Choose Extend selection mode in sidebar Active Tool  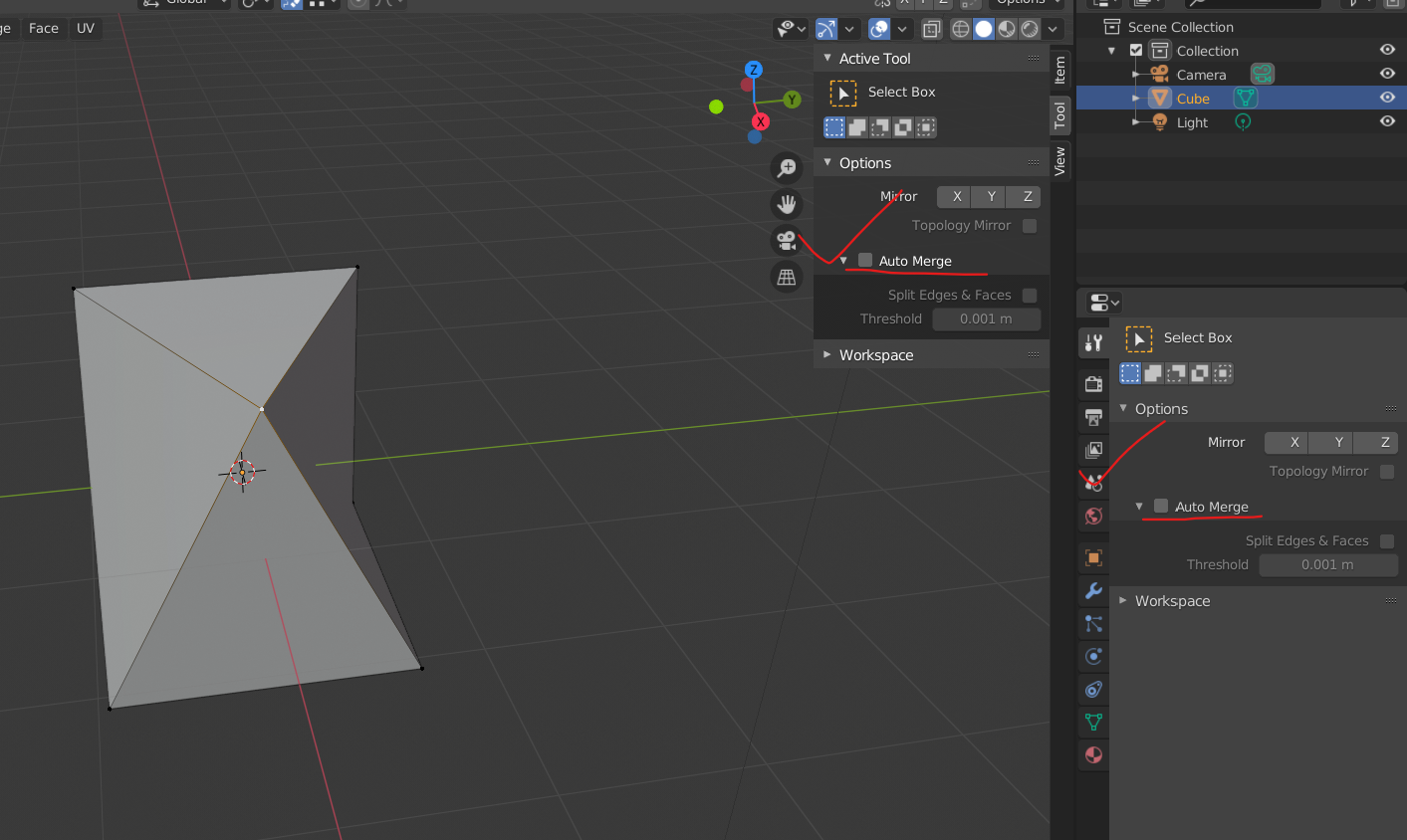tap(857, 127)
